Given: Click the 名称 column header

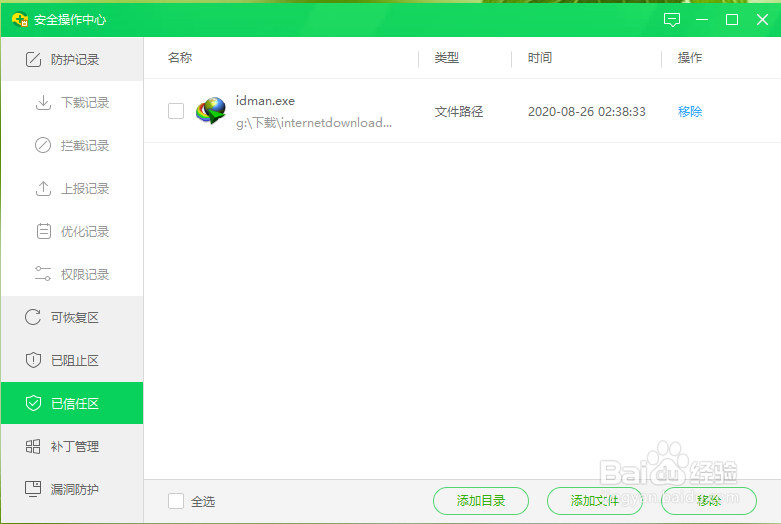Looking at the screenshot, I should pos(180,58).
